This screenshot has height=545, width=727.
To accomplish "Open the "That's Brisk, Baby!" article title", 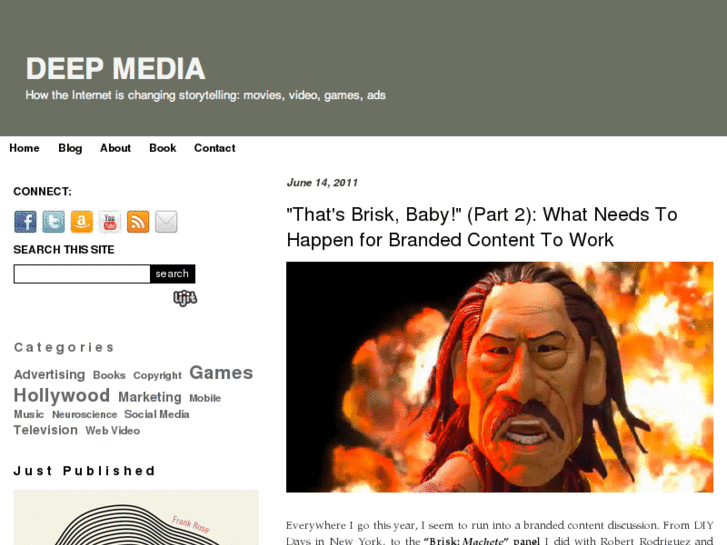I will pyautogui.click(x=482, y=227).
